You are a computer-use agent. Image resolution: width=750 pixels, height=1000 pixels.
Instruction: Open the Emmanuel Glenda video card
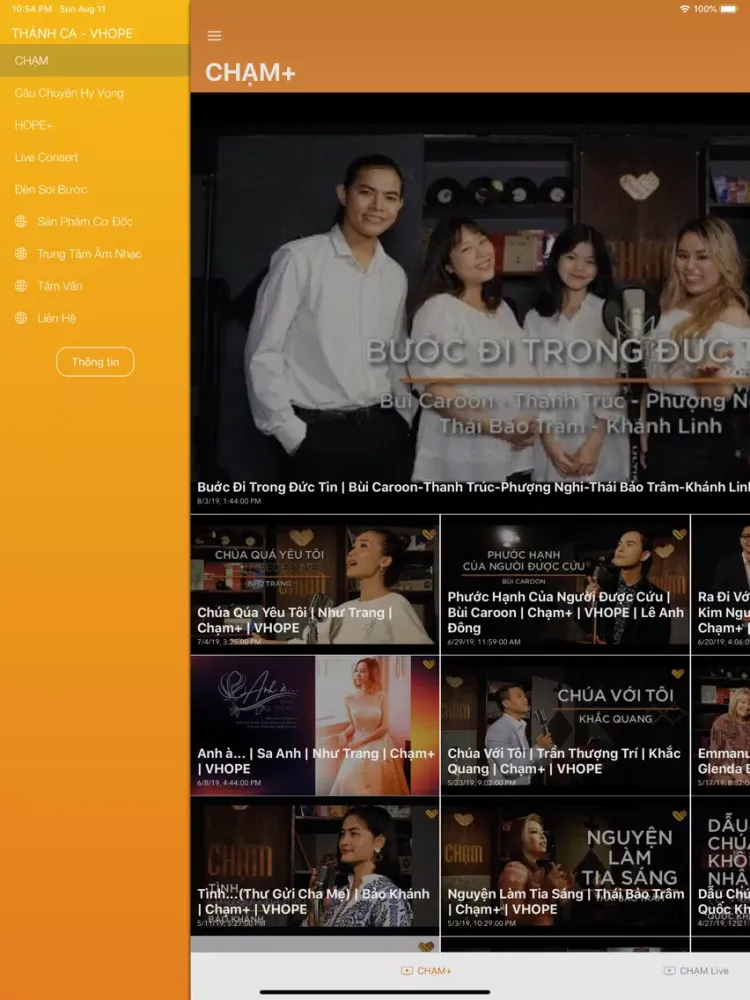[721, 725]
